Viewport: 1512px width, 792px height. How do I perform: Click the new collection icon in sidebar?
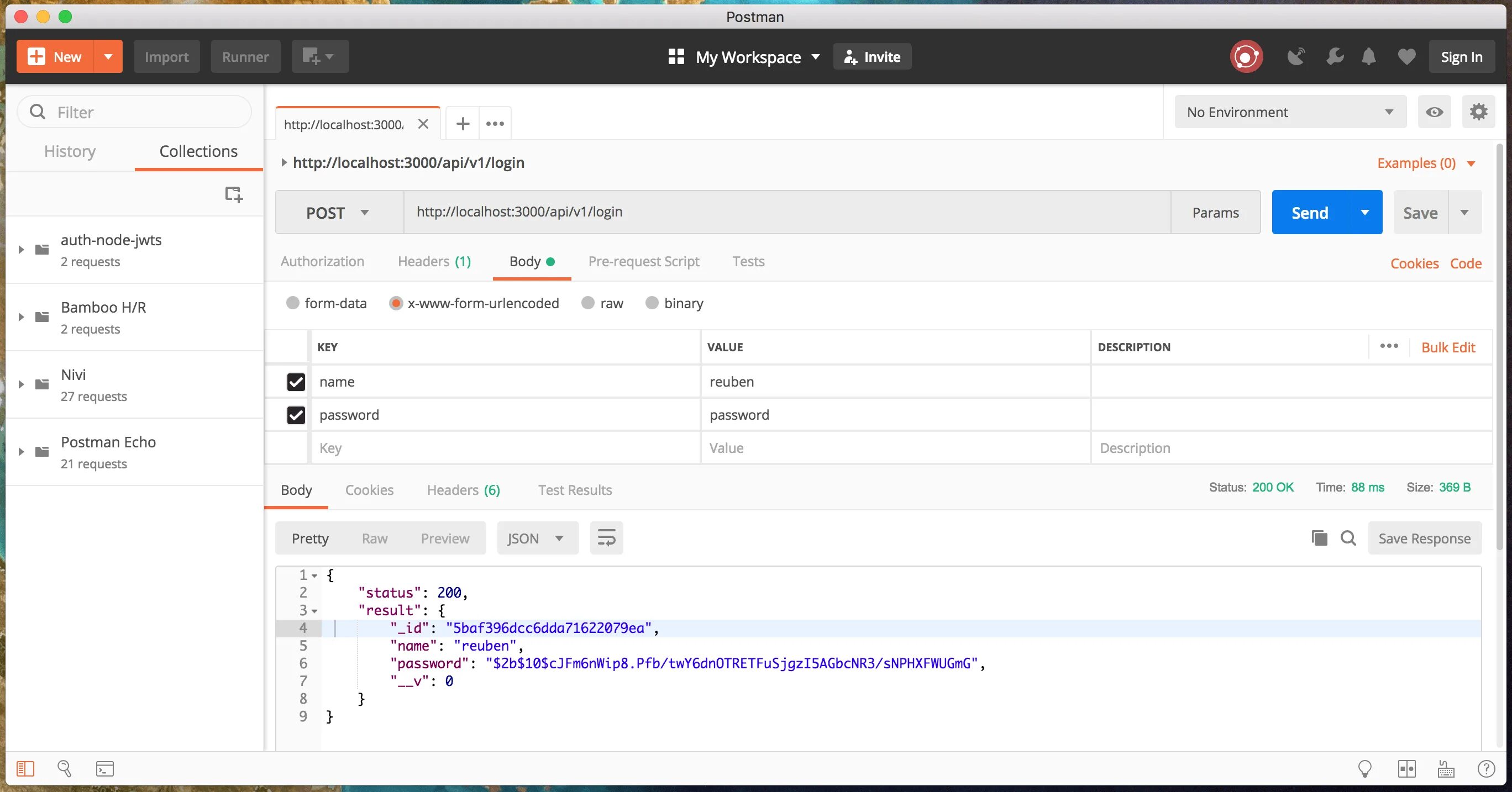point(234,194)
